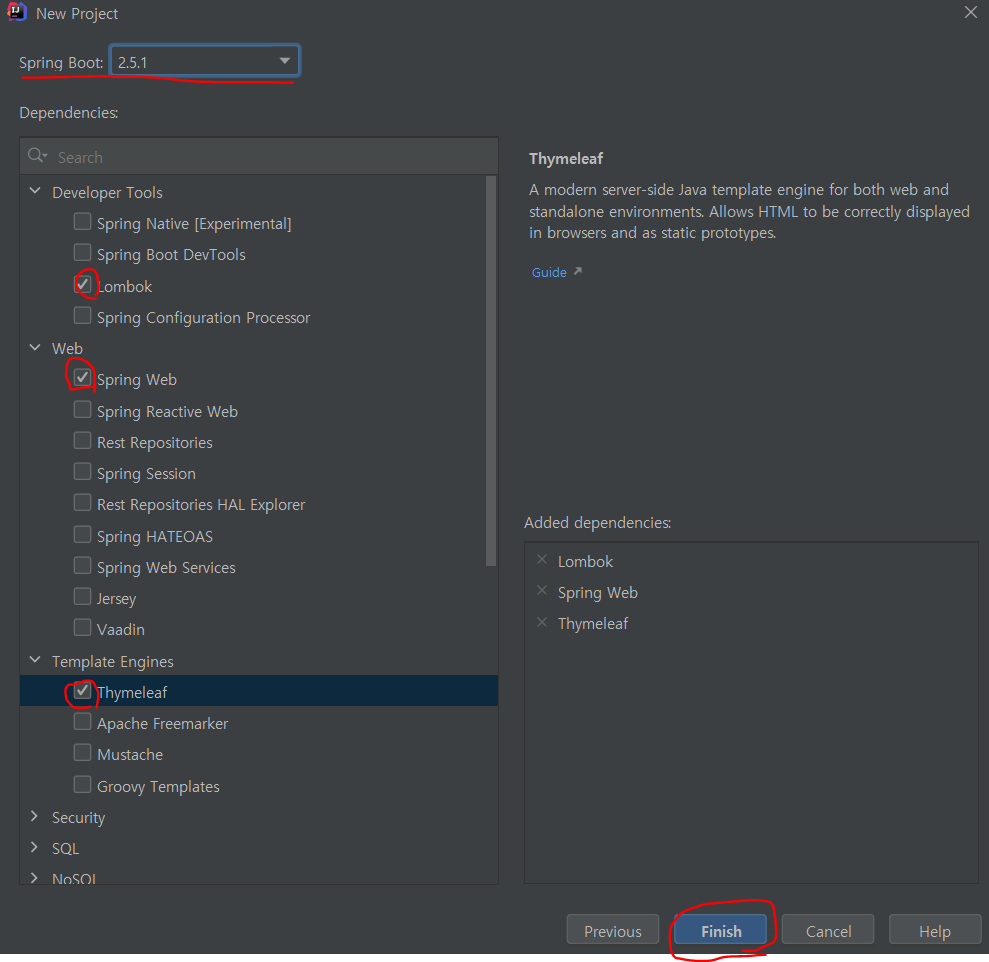Collapse the Developer Tools group

(35, 191)
